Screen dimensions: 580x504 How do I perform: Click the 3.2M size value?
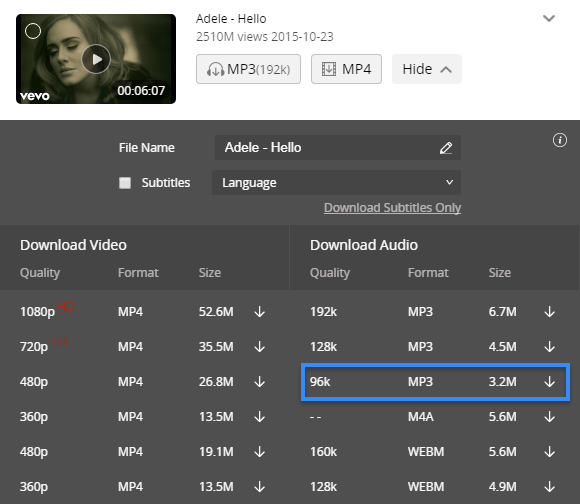[x=502, y=382]
